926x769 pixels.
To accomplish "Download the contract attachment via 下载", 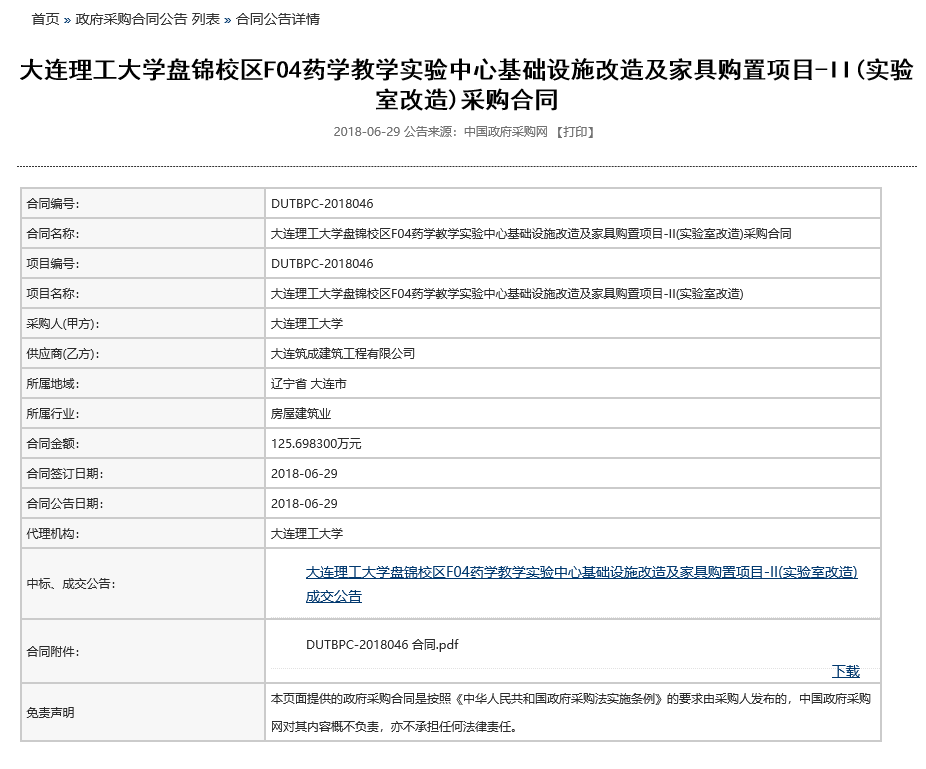I will tap(845, 671).
